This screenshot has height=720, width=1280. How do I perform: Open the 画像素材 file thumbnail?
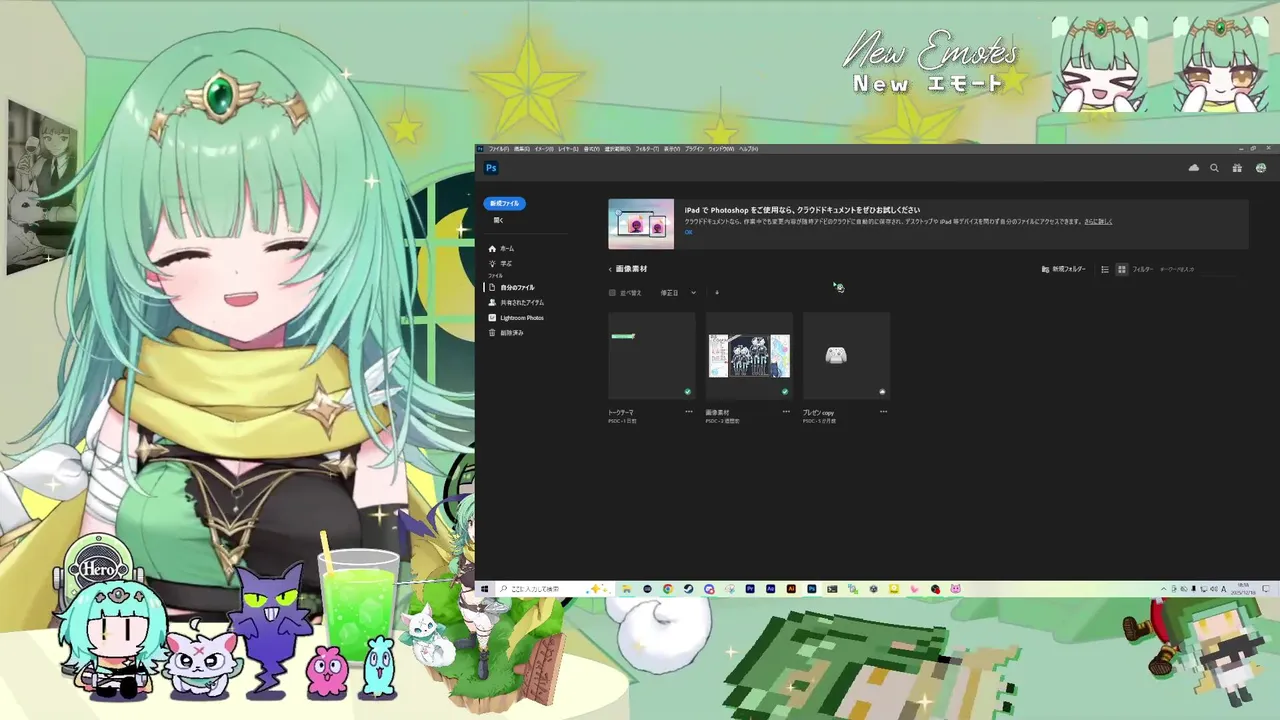(x=749, y=356)
